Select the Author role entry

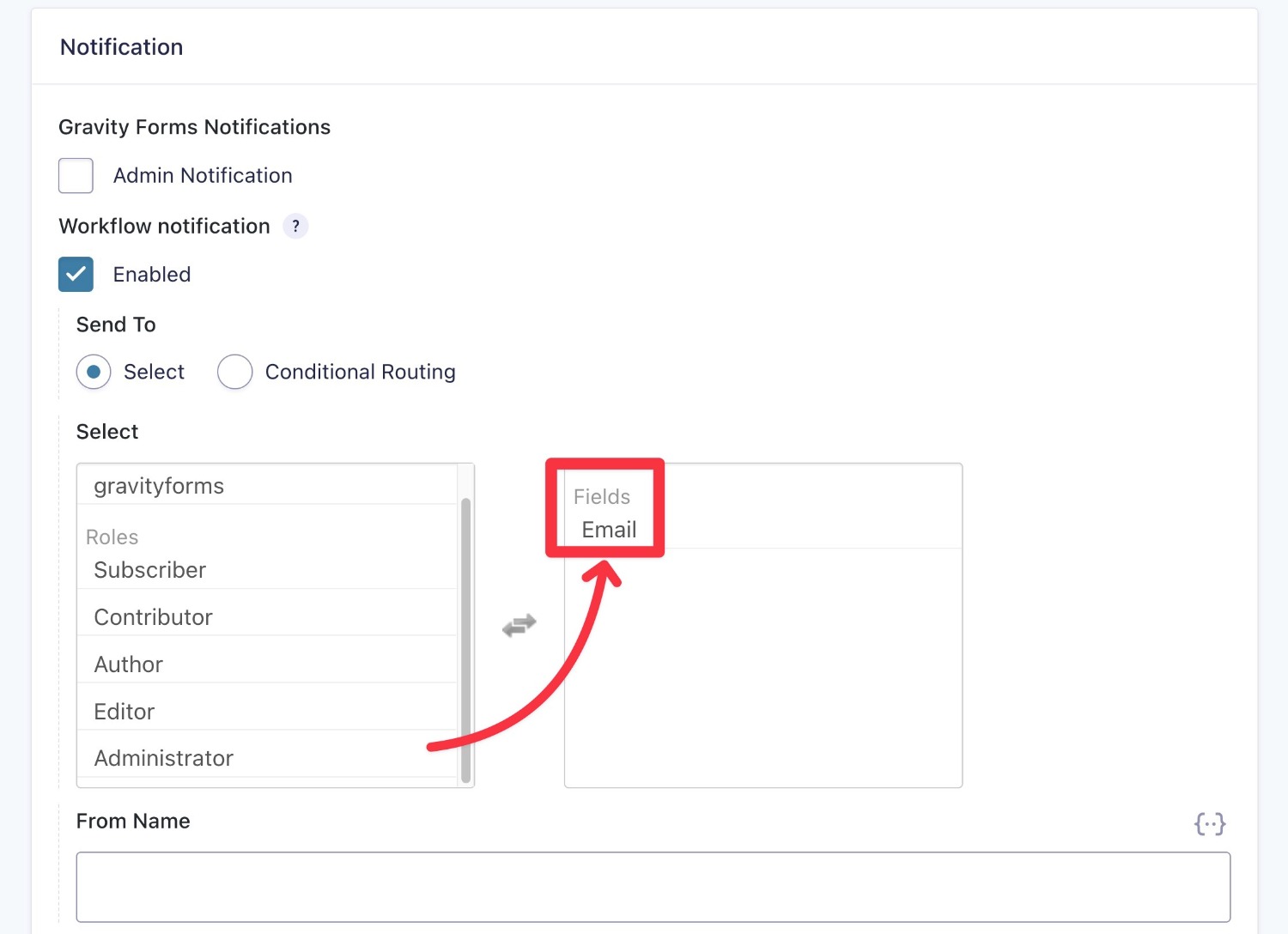point(129,664)
